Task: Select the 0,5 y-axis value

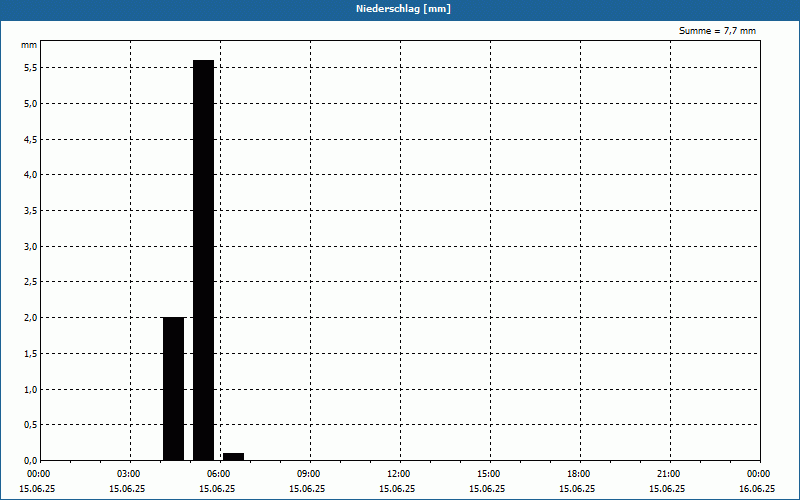Action: point(31,424)
